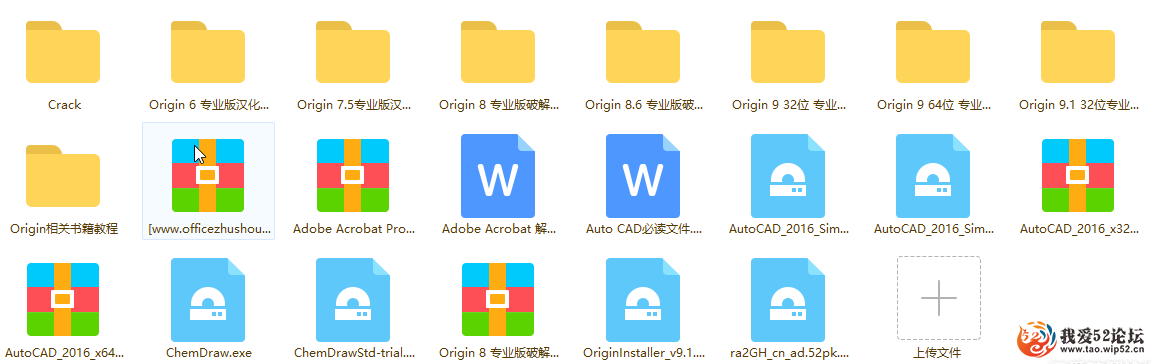The height and width of the screenshot is (364, 1151).
Task: Select the AutoCAD_2016_x32 archive file
Action: point(1078,175)
